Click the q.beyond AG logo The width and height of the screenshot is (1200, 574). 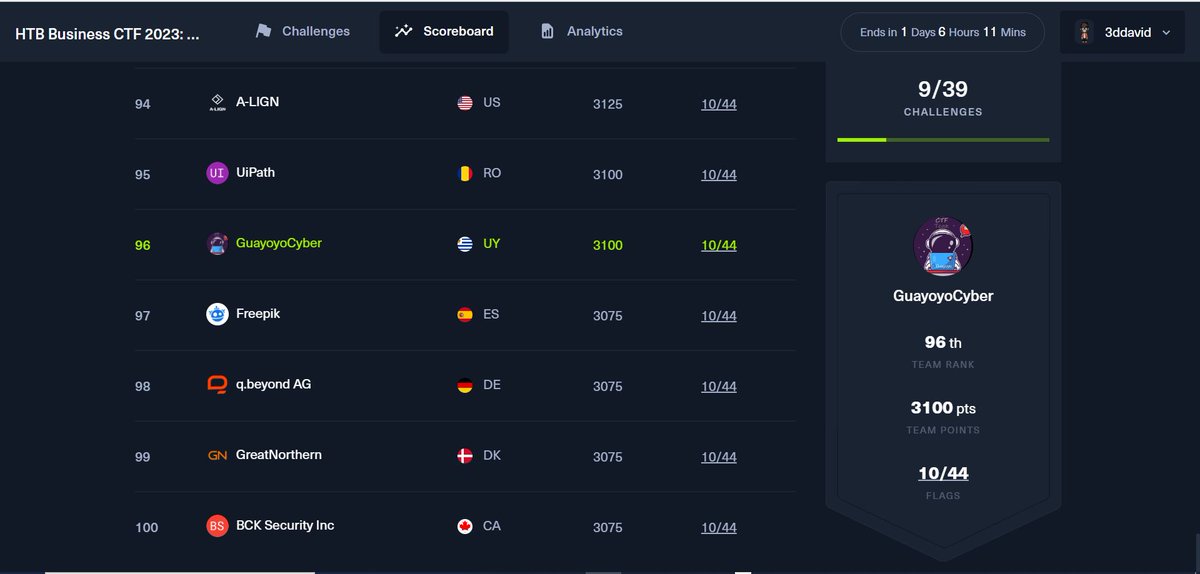tap(217, 385)
